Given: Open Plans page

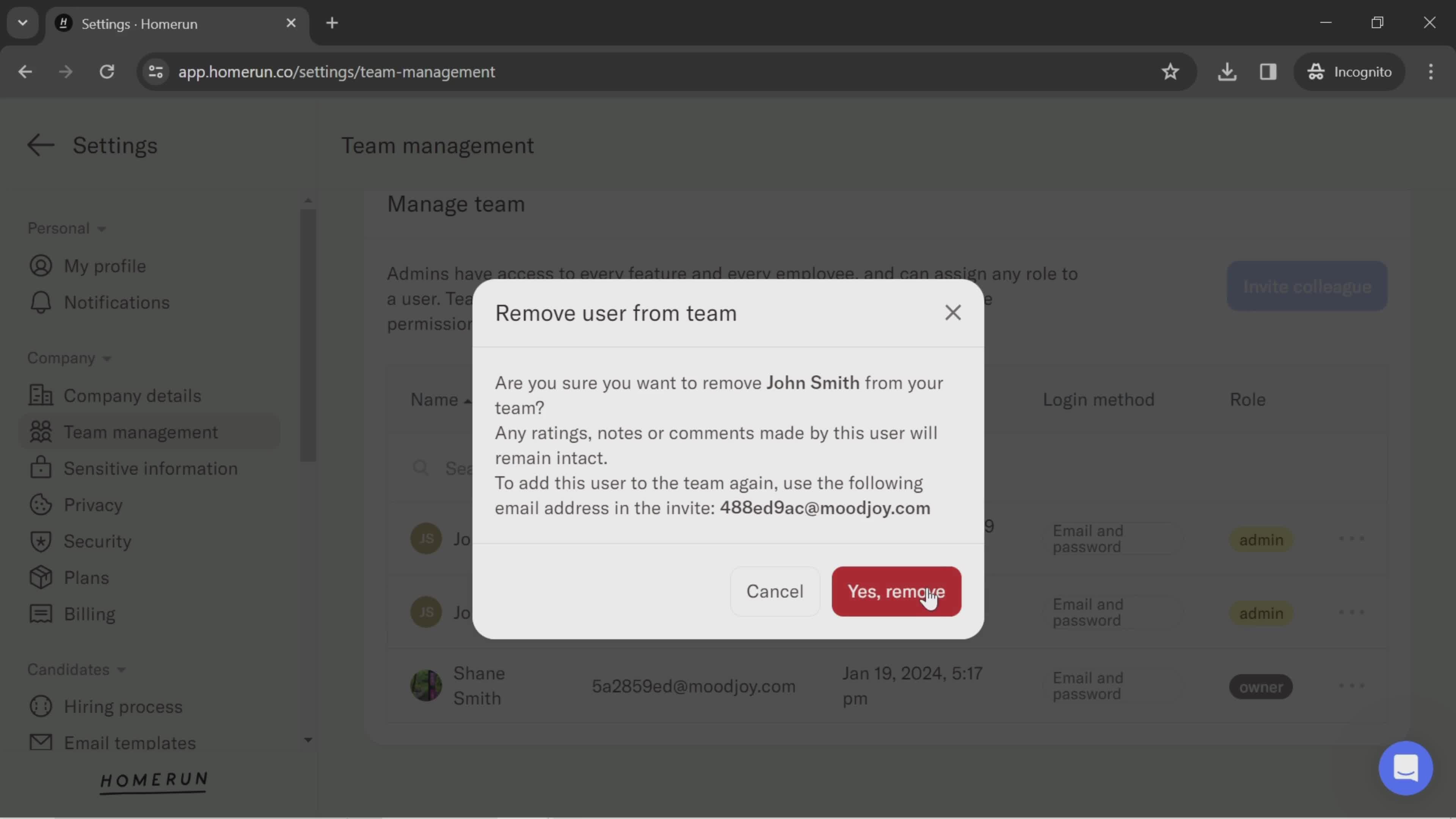Looking at the screenshot, I should [86, 577].
